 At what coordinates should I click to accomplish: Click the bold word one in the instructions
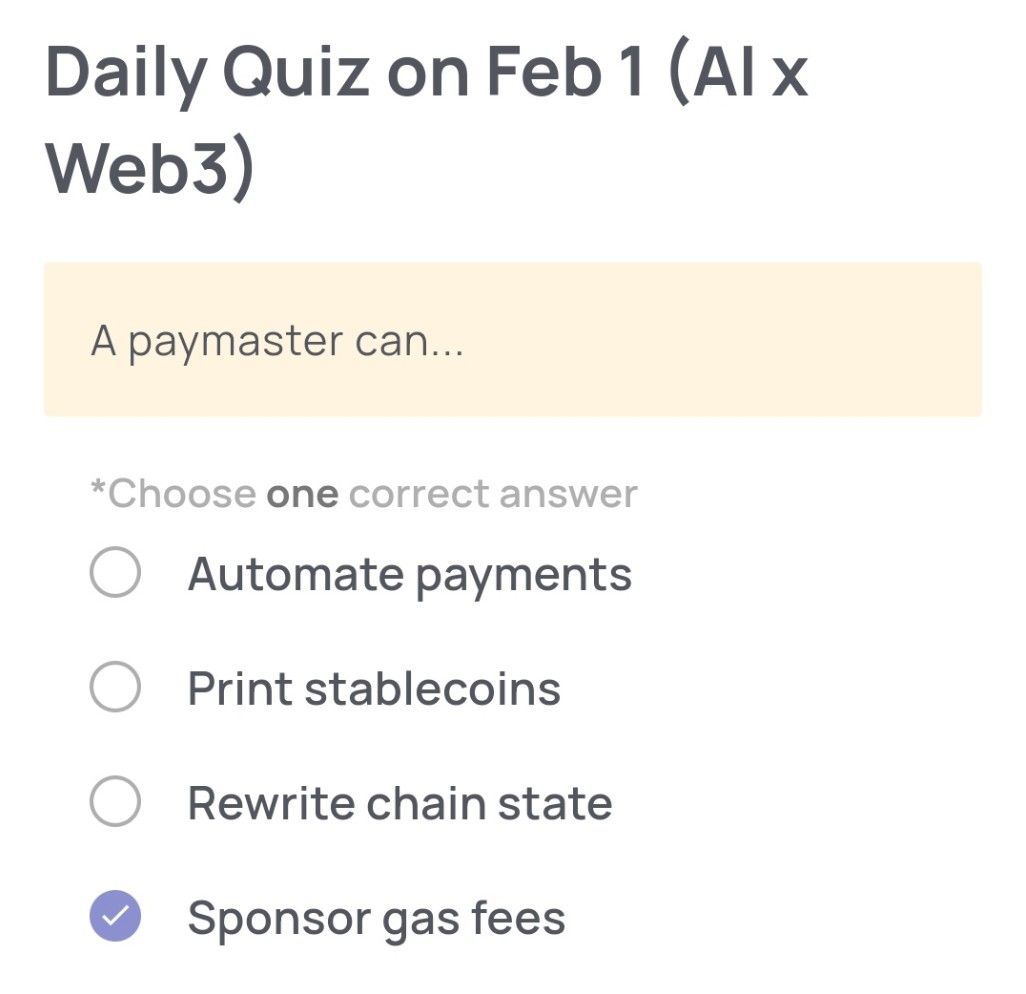[305, 491]
